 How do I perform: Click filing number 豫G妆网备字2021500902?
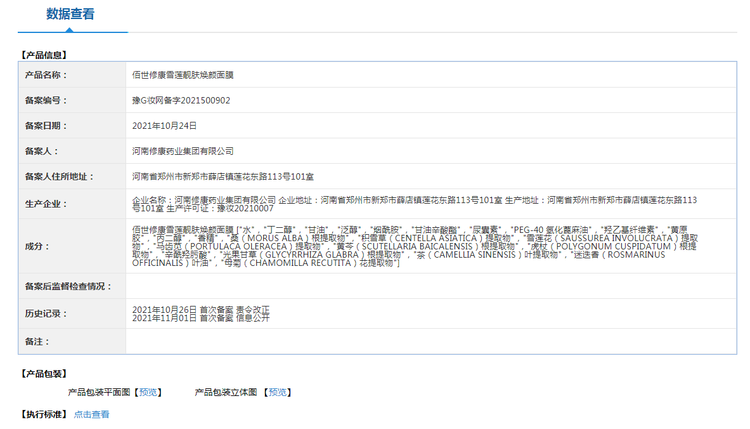click(x=181, y=101)
